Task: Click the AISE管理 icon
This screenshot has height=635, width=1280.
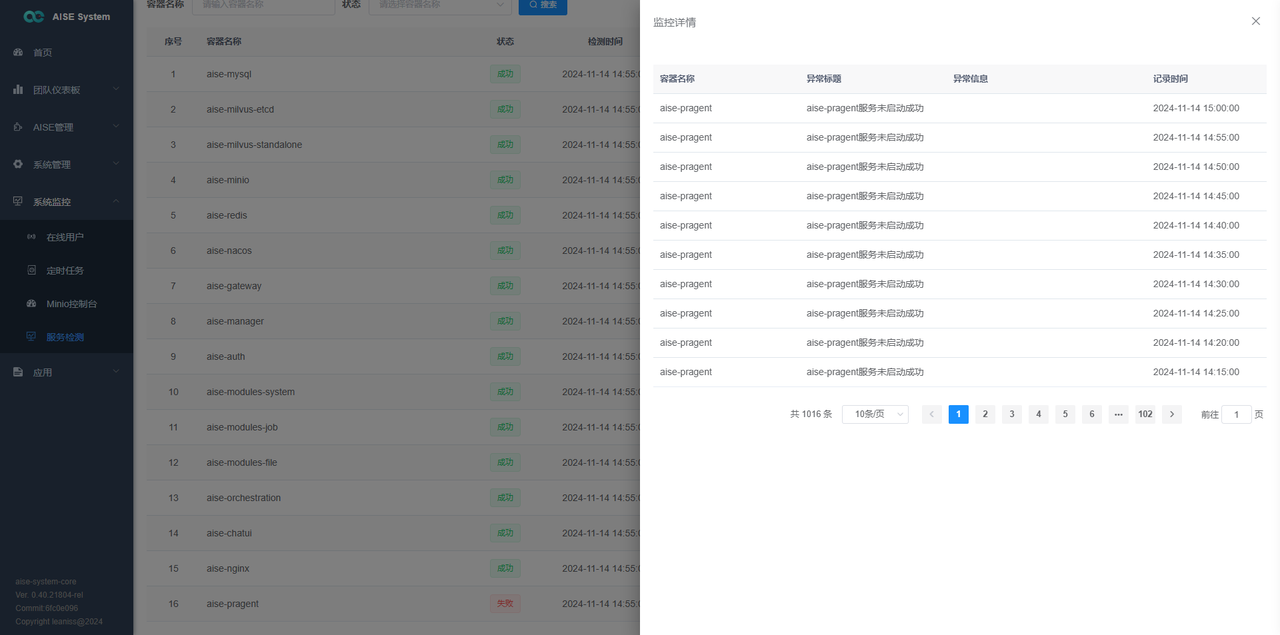Action: [18, 127]
